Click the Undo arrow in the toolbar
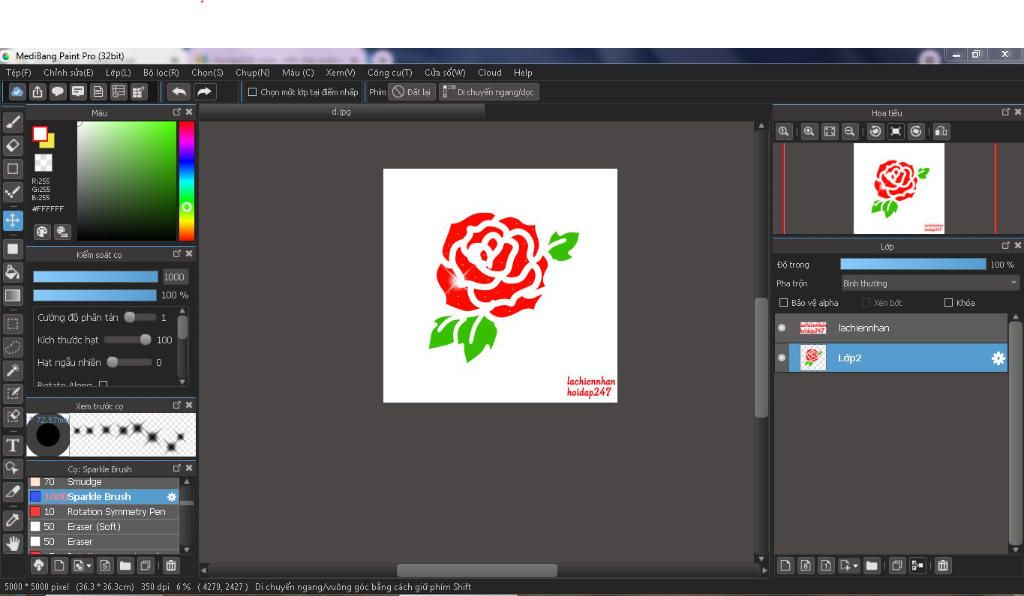The height and width of the screenshot is (596, 1024). (x=178, y=92)
